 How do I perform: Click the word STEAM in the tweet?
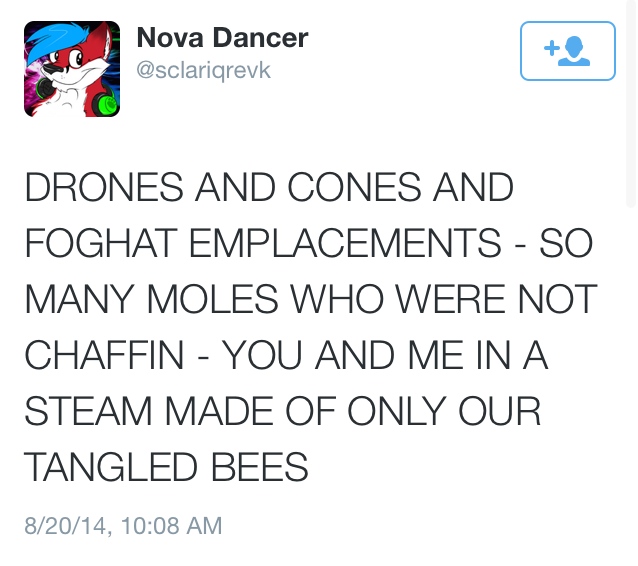point(88,411)
